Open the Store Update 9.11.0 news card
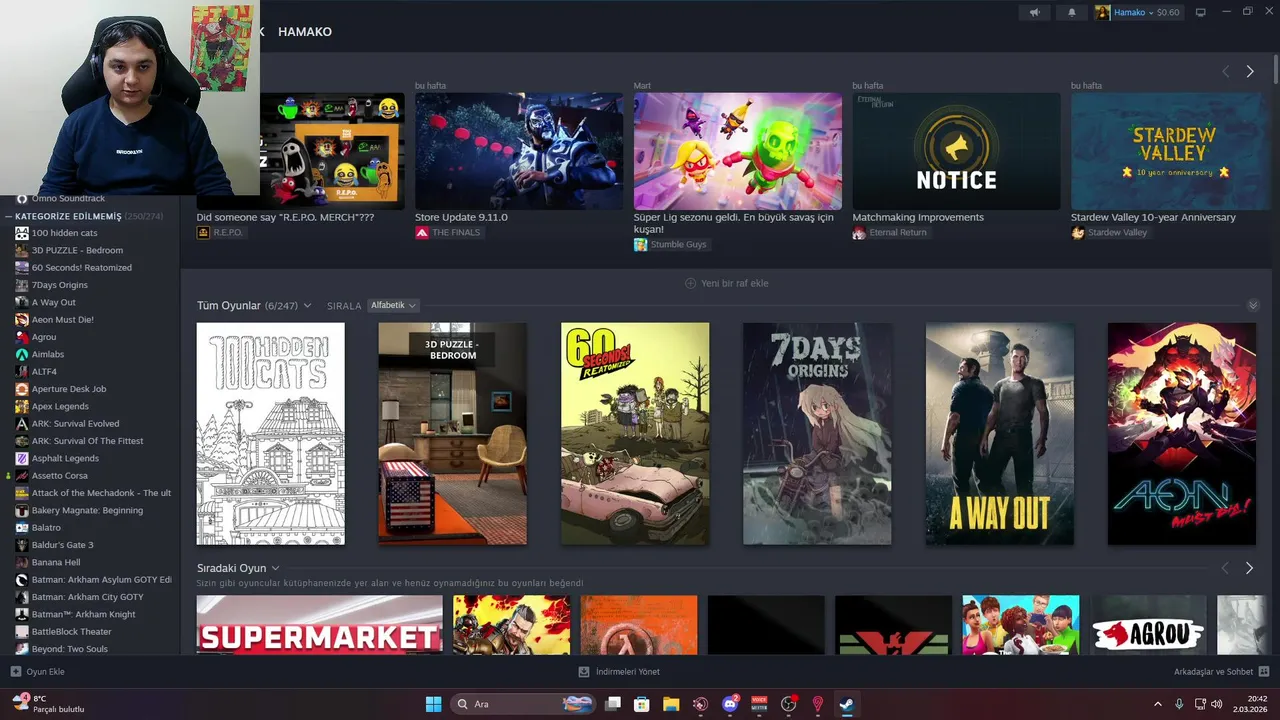Image resolution: width=1280 pixels, height=720 pixels. (519, 151)
